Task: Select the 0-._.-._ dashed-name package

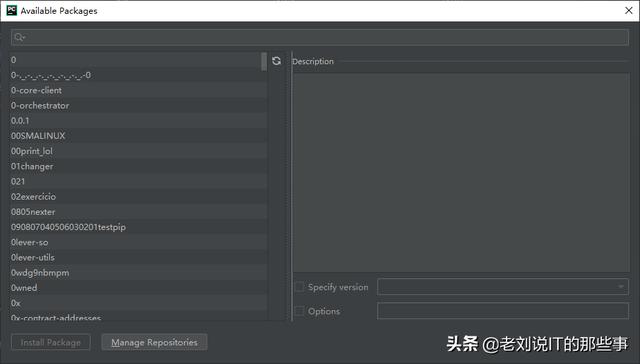Action: 138,75
